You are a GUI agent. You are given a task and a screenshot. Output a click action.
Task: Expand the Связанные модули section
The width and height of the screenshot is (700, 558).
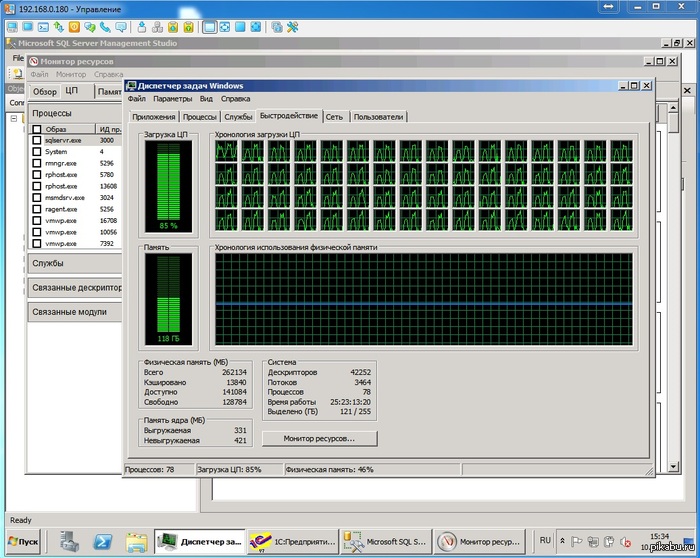75,312
